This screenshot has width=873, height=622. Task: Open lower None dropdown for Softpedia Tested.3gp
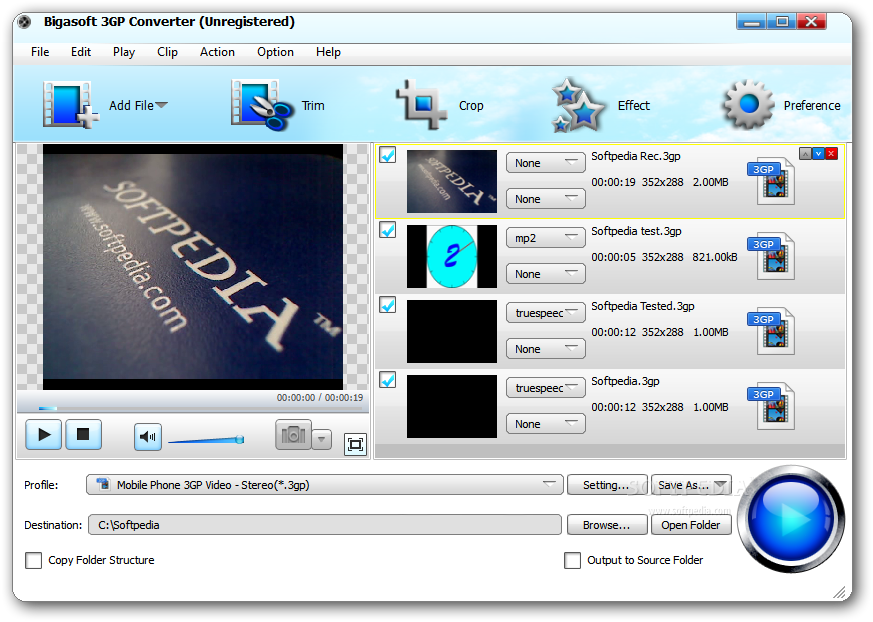coord(546,349)
